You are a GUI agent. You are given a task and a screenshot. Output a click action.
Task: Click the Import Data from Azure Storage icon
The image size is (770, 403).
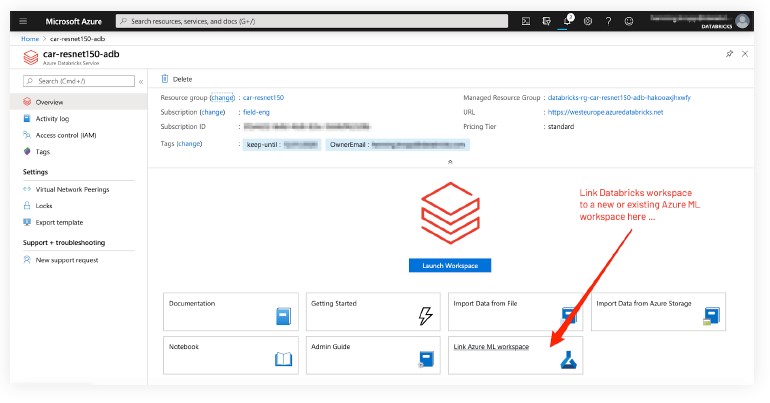[711, 316]
